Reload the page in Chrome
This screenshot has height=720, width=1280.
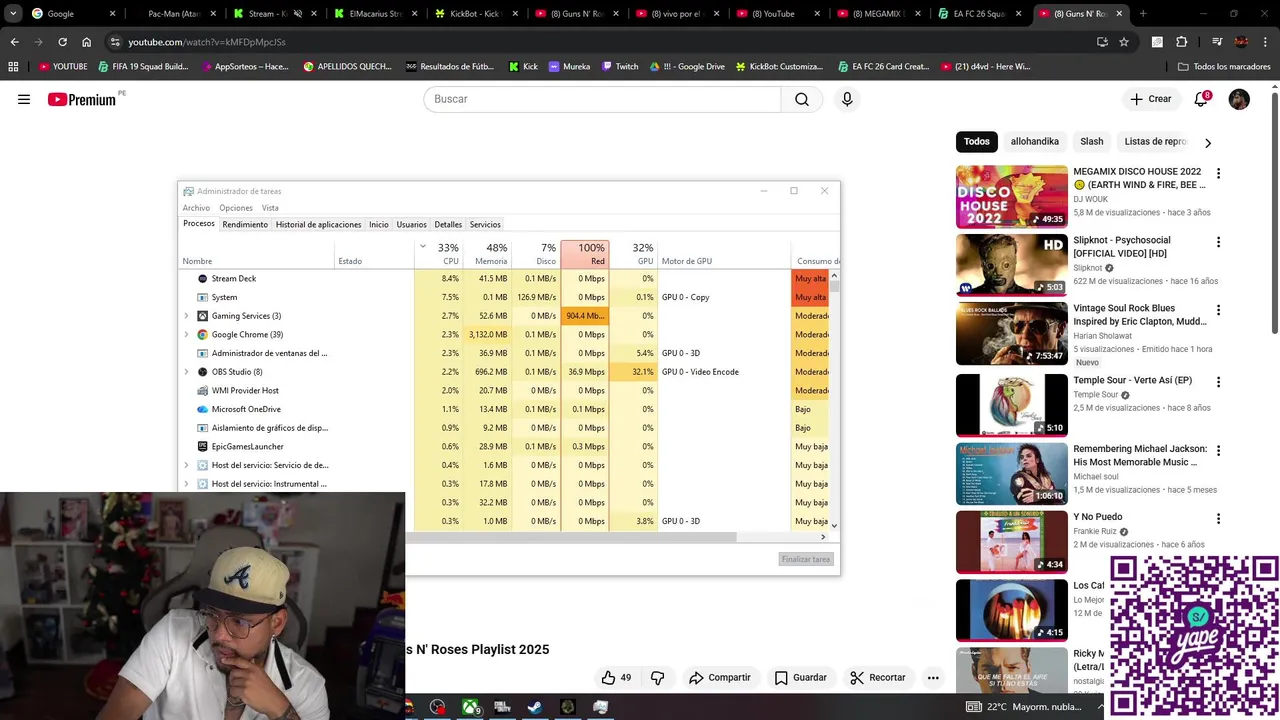[x=62, y=42]
